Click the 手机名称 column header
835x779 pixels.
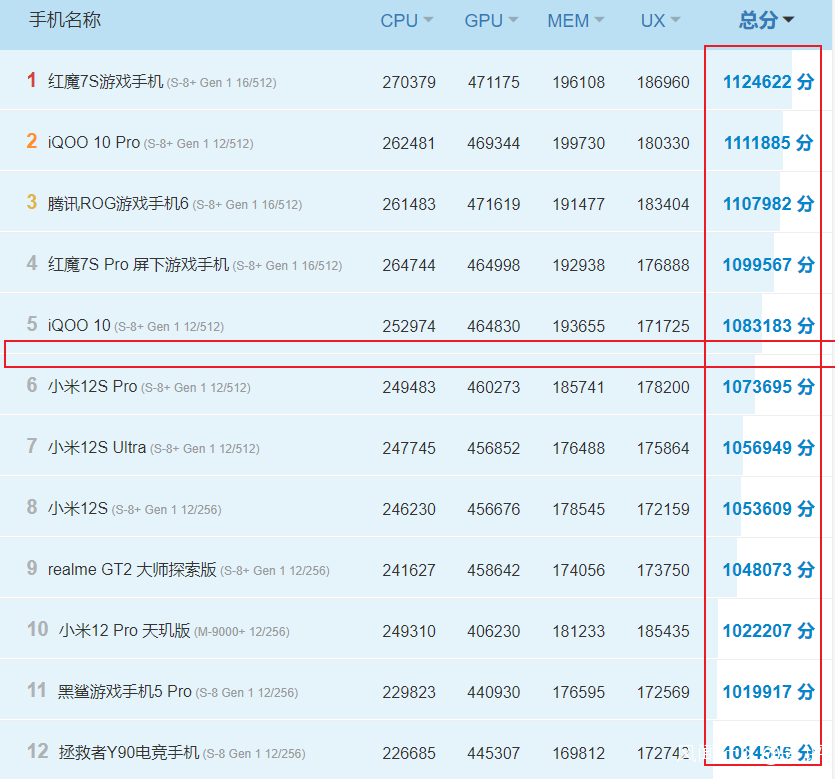(x=64, y=20)
